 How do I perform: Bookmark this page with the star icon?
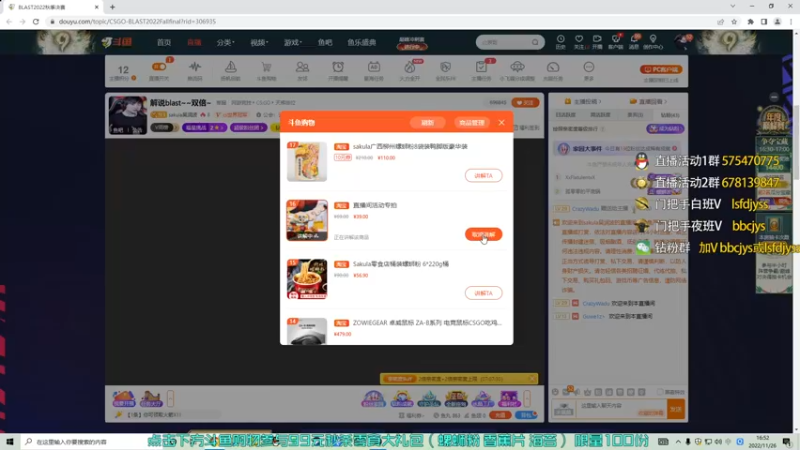pyautogui.click(x=734, y=21)
